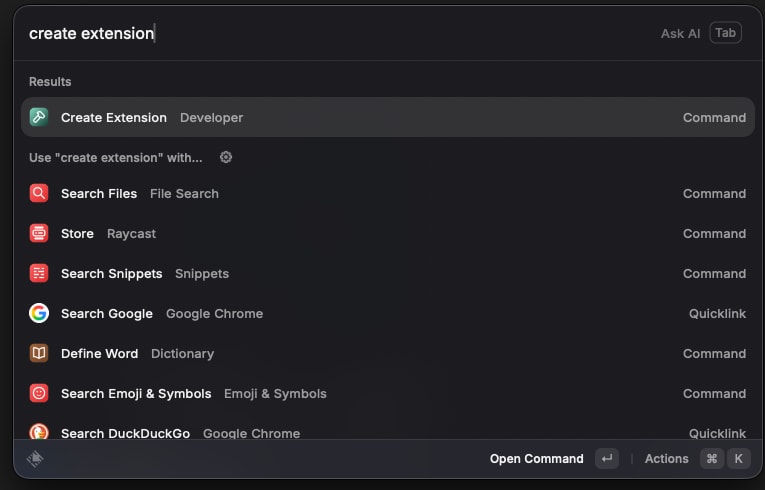
Task: Click the 'File Search' subtitle text
Action: coord(184,194)
